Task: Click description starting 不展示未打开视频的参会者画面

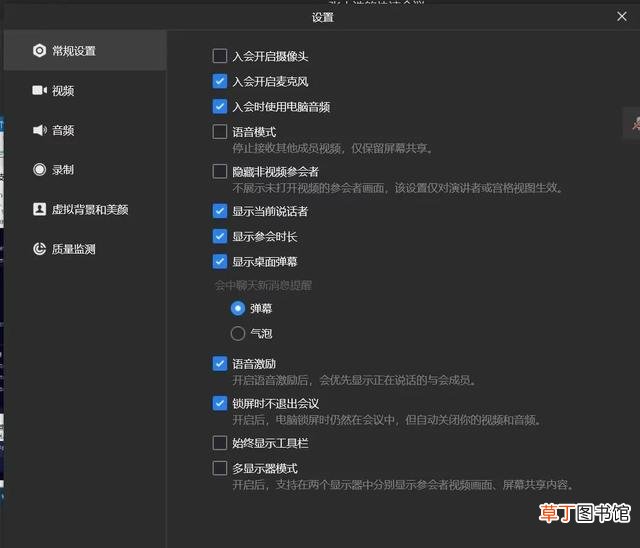Action: tap(398, 188)
